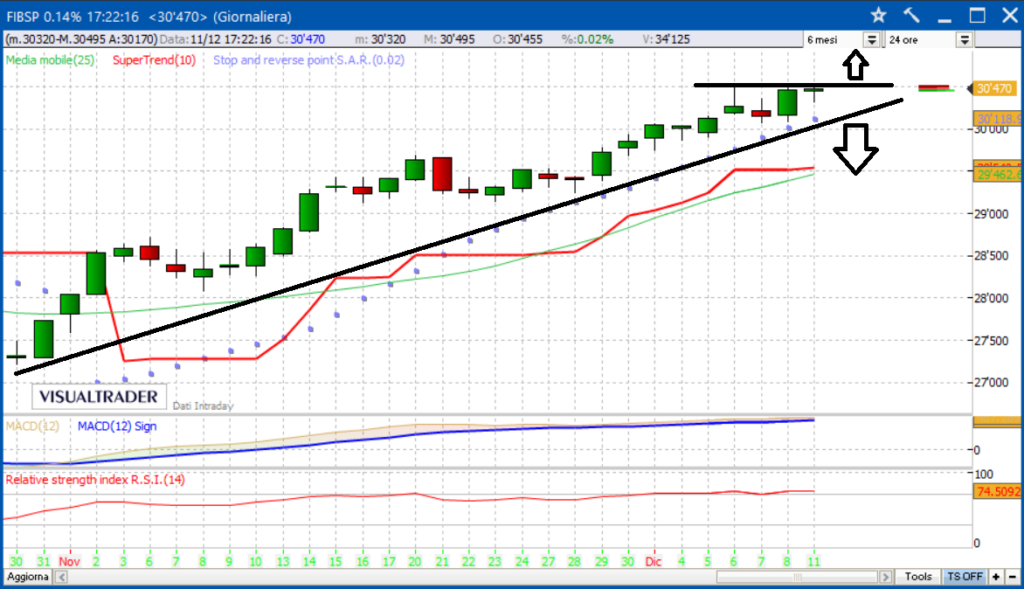
Task: Click the Relative strength index R.S.I.(14) label
Action: [95, 479]
